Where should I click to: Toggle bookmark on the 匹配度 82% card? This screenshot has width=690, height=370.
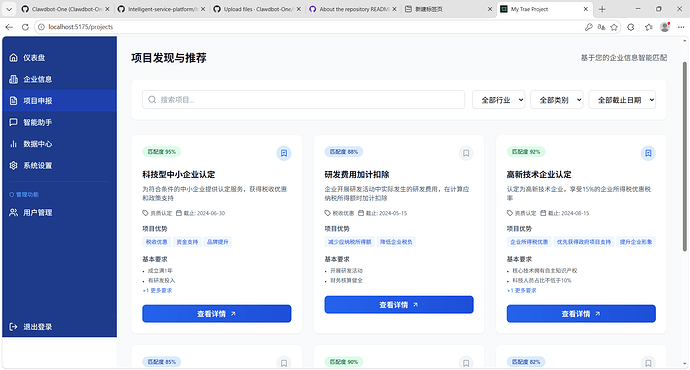[x=648, y=363]
